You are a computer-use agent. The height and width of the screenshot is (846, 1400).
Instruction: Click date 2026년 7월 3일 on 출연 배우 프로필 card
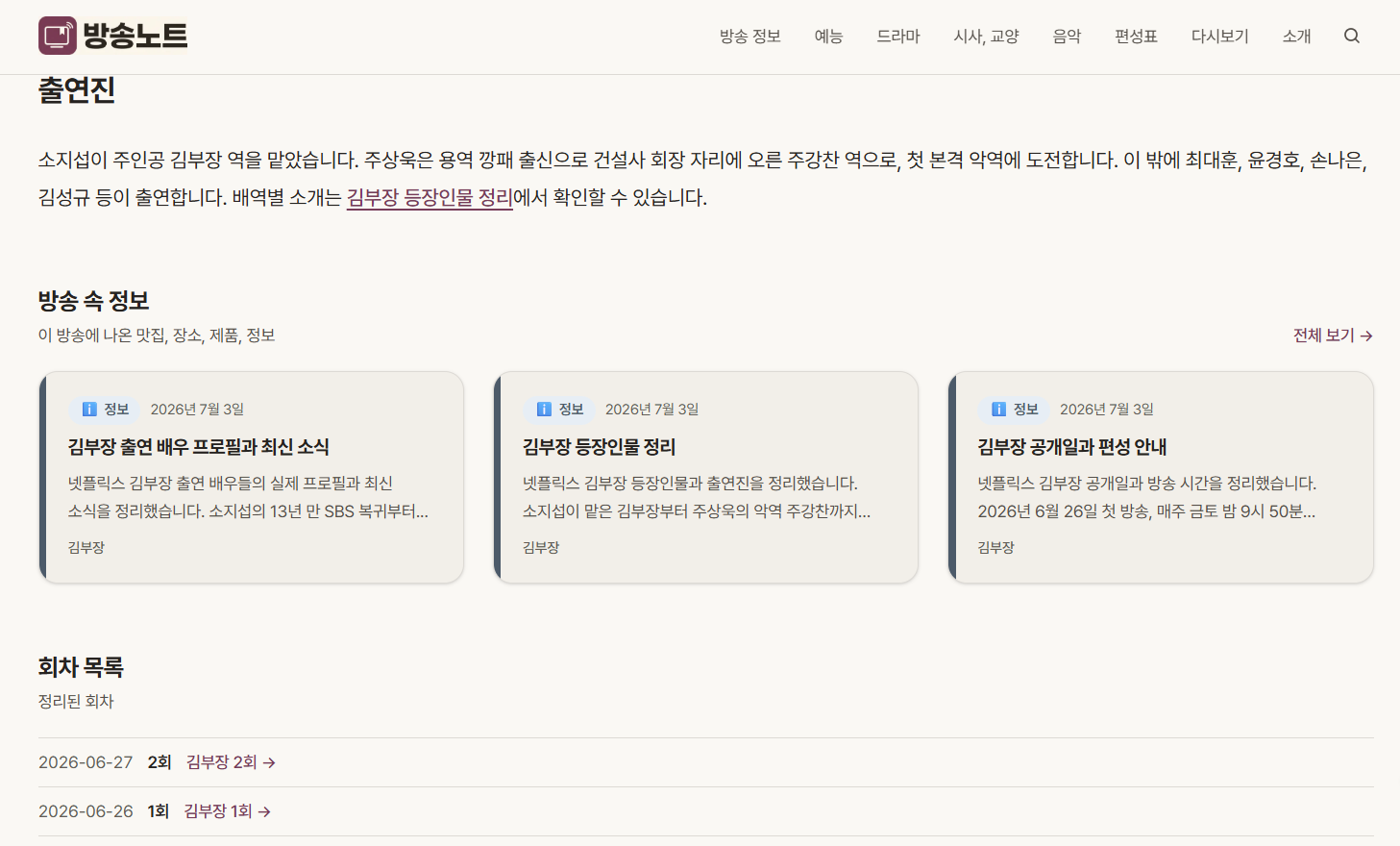point(197,410)
